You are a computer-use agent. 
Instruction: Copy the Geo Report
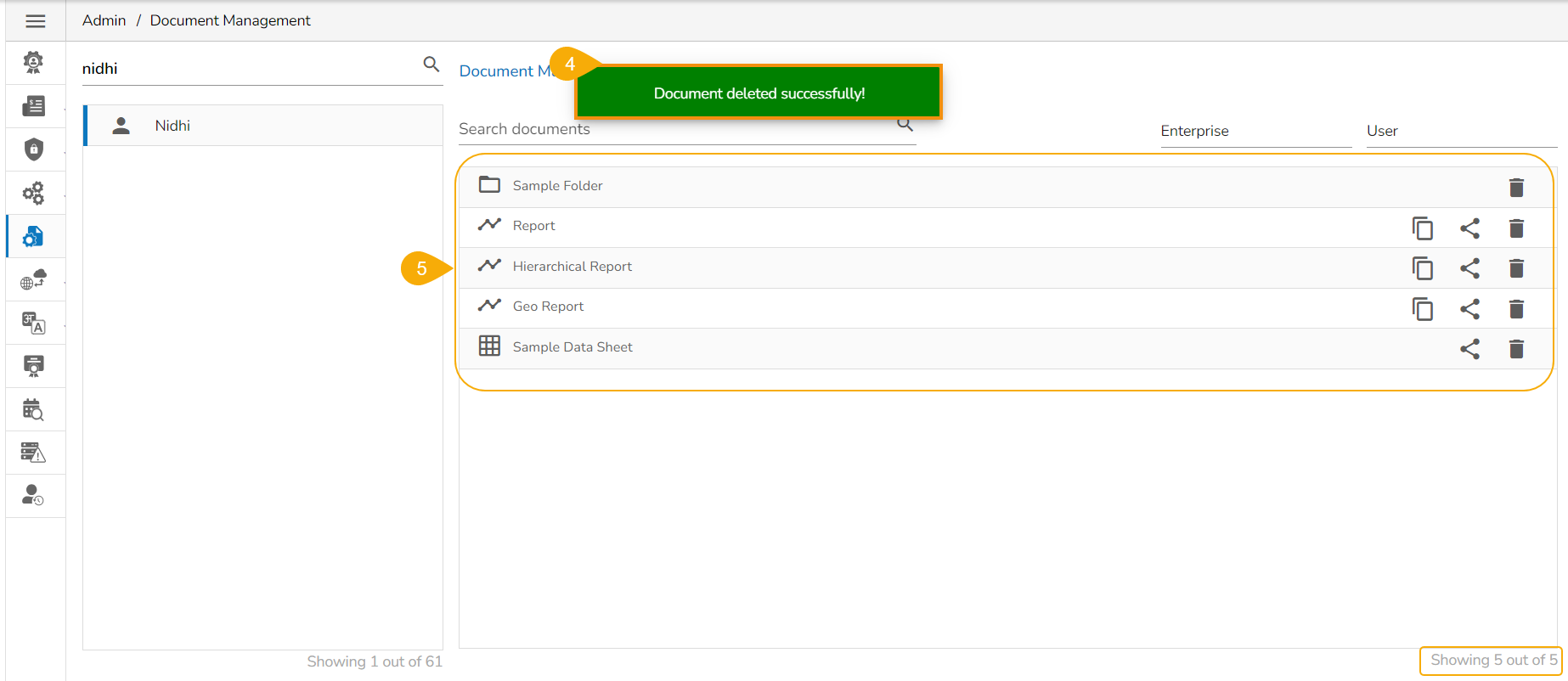1423,308
